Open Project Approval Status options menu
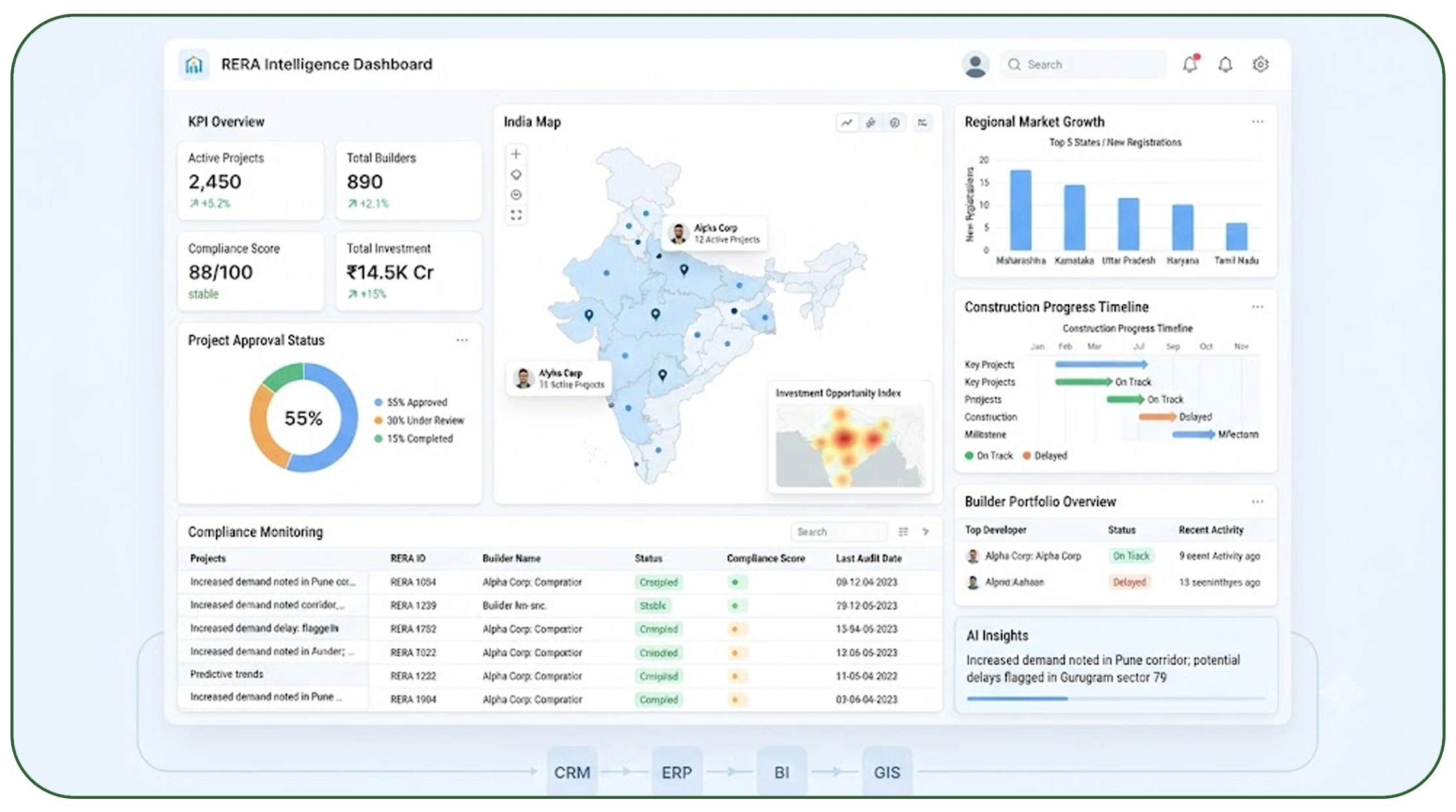 point(462,340)
